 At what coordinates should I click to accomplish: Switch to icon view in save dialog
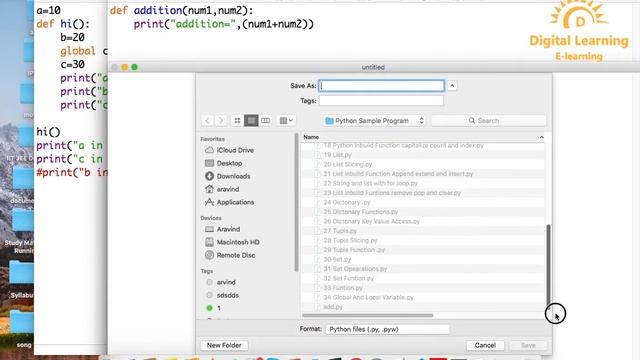(237, 120)
